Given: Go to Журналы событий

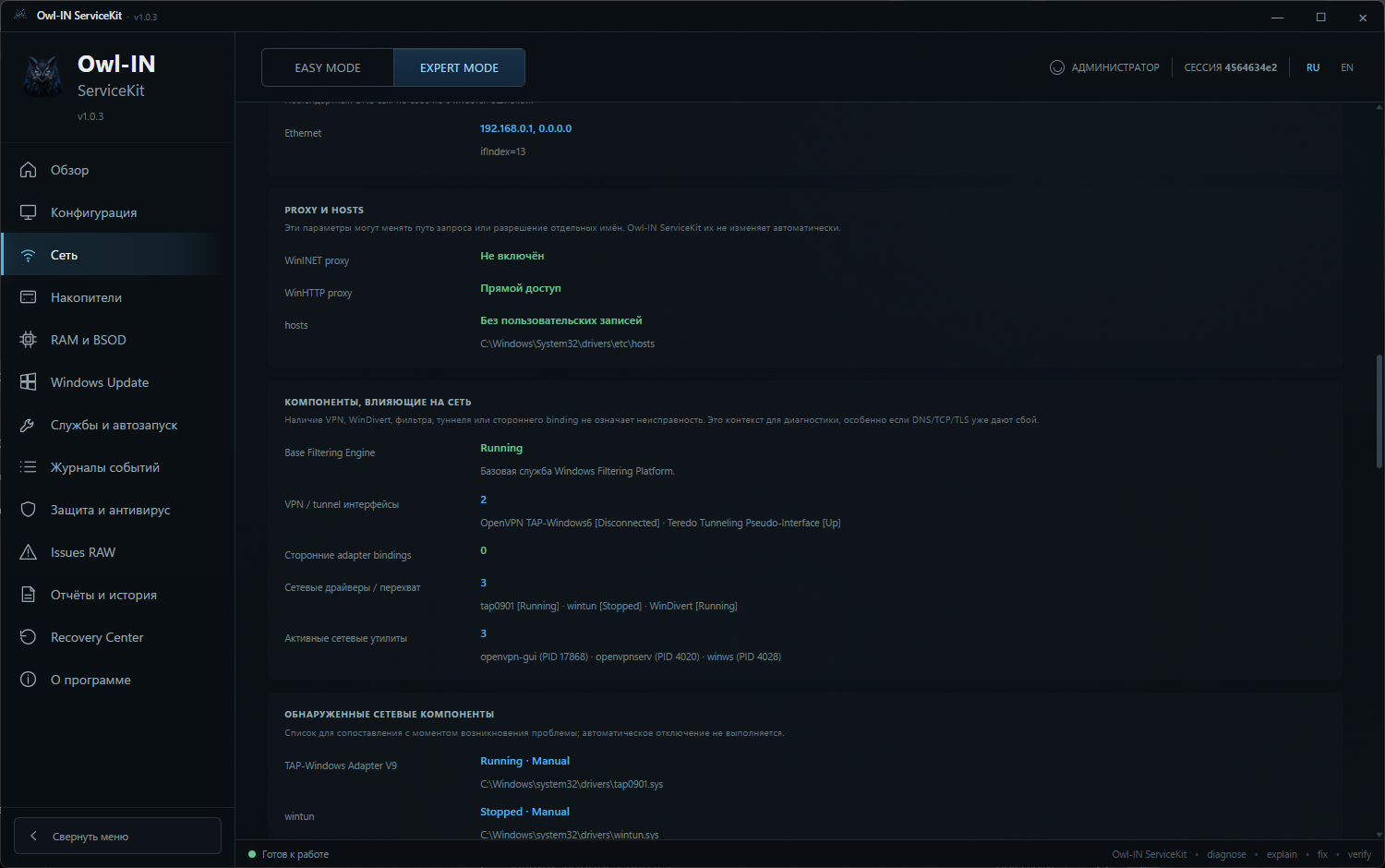Looking at the screenshot, I should [117, 467].
